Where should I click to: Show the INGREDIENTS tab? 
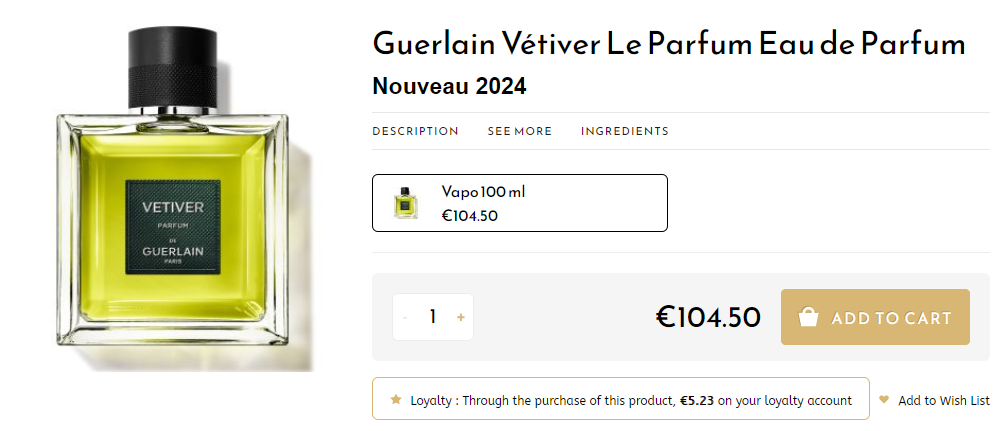point(624,131)
